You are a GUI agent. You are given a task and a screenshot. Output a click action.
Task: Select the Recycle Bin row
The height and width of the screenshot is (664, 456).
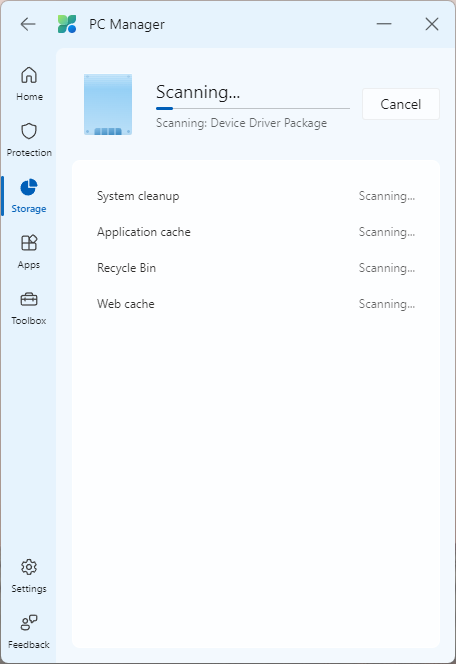point(256,268)
